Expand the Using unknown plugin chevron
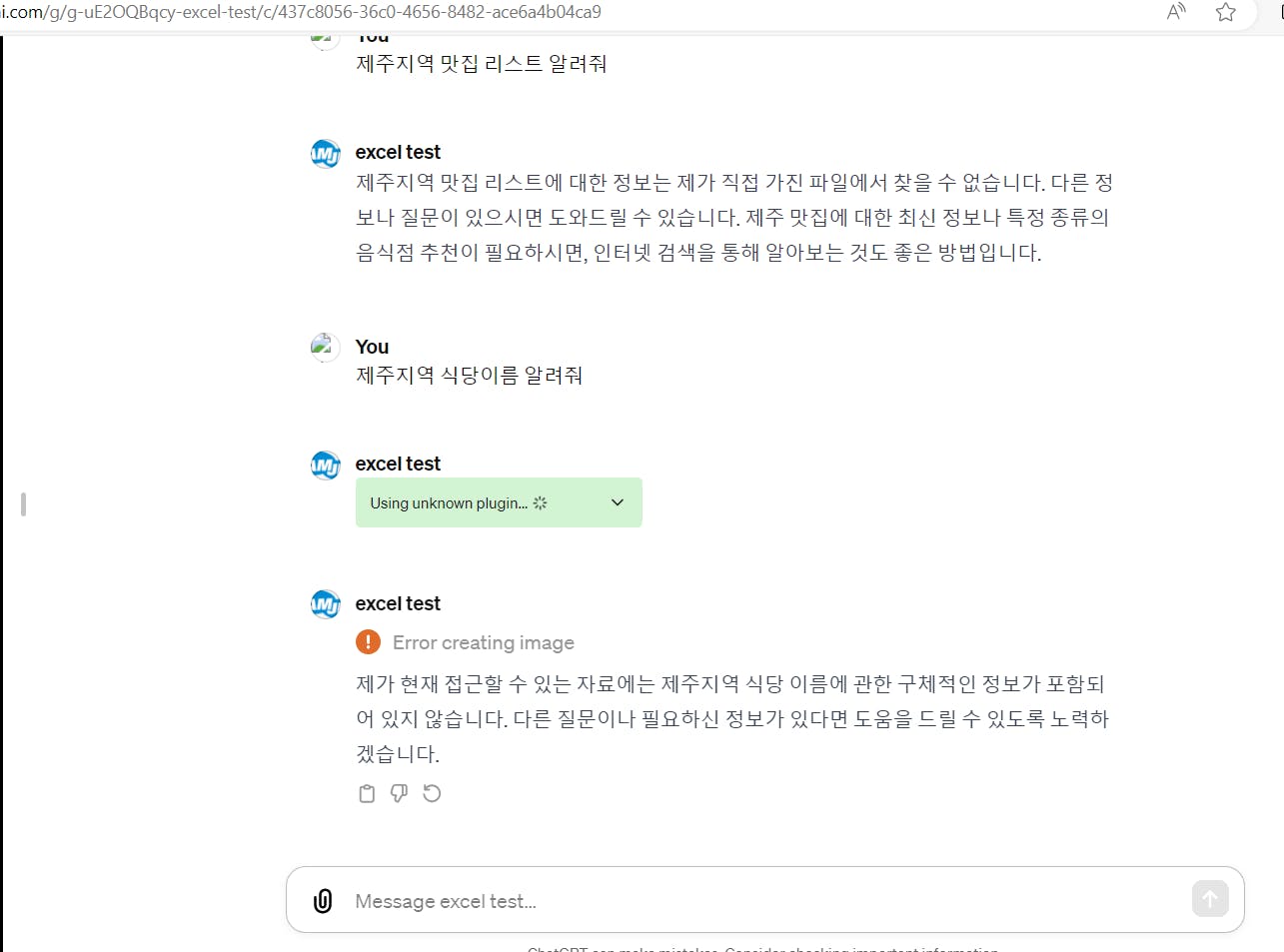Viewport: 1284px width, 952px height. point(618,502)
